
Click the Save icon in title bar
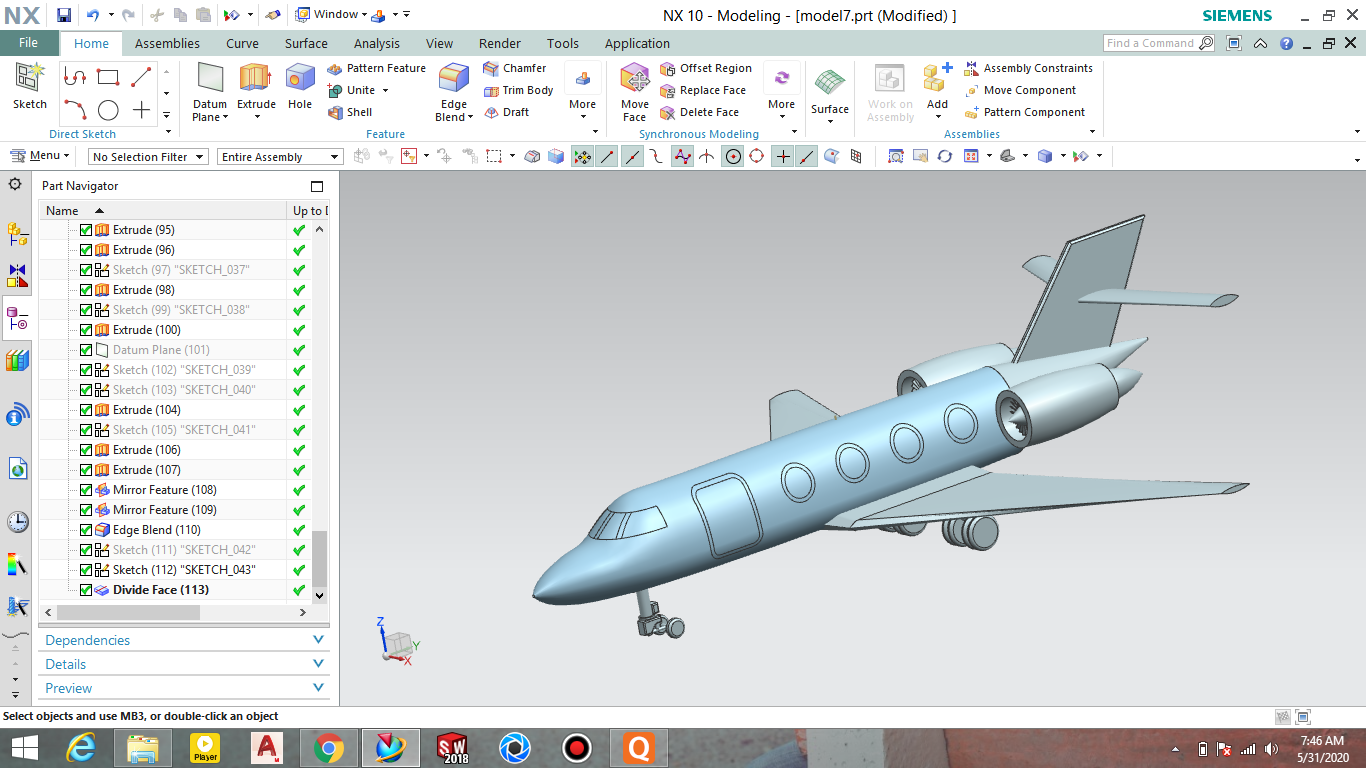(63, 15)
